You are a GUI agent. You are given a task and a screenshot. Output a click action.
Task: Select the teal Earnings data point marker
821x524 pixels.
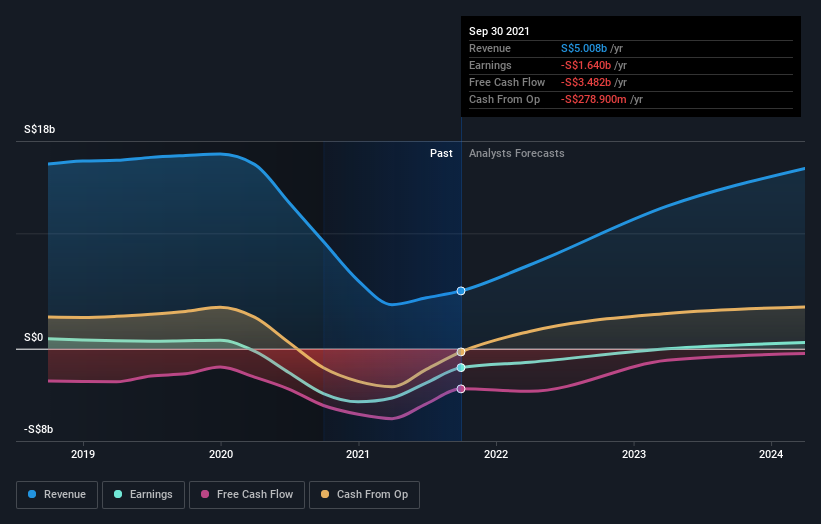click(x=461, y=367)
